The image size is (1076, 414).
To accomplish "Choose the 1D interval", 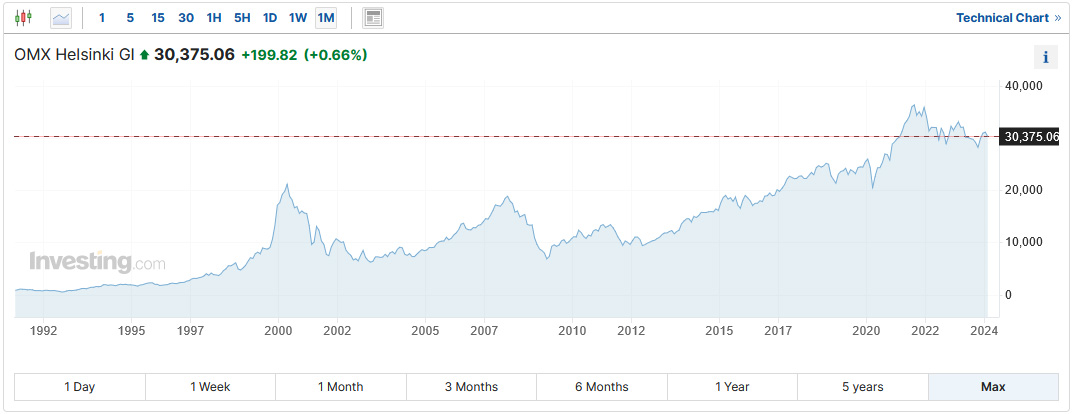I will [x=270, y=18].
